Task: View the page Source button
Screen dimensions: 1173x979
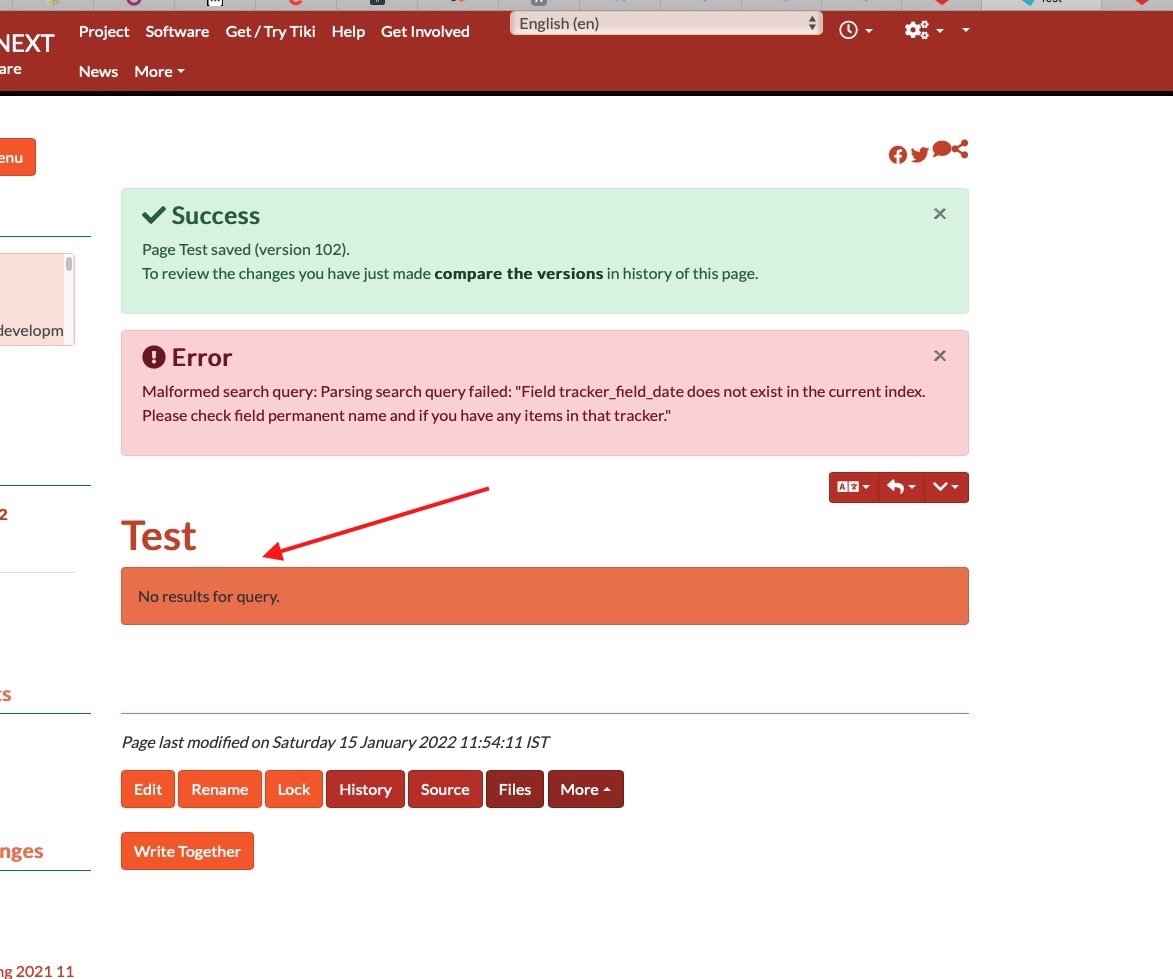Action: click(x=445, y=789)
